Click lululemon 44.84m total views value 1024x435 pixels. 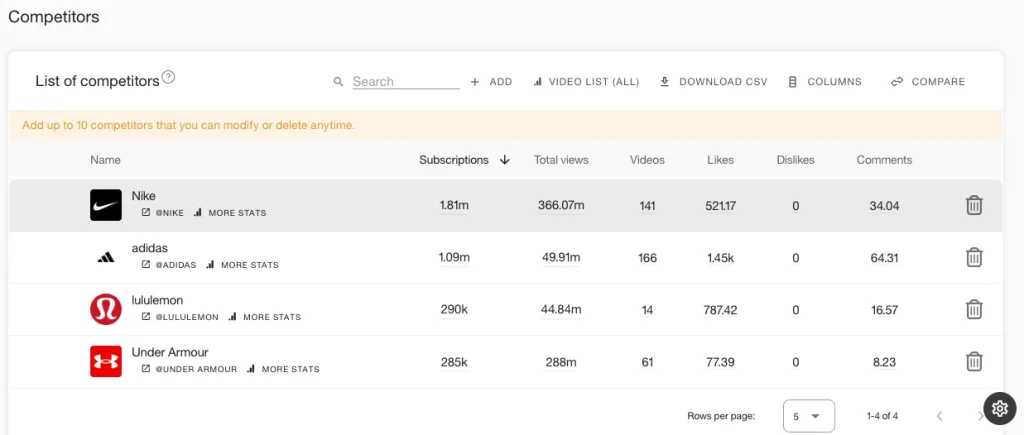tap(561, 310)
